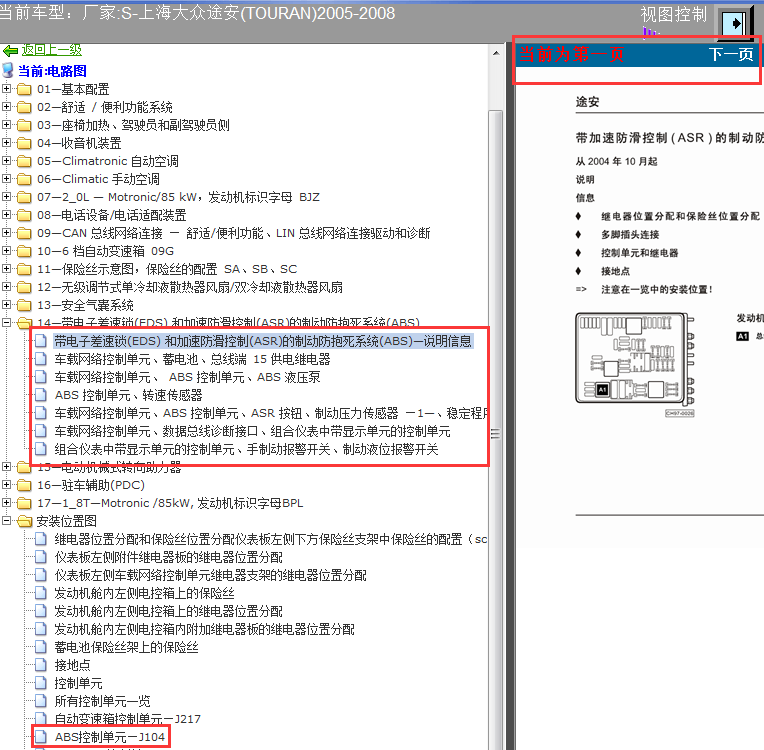Image resolution: width=764 pixels, height=750 pixels.
Task: Expand folder 17—1_8T—Motronic /85kW
Action: coord(6,503)
